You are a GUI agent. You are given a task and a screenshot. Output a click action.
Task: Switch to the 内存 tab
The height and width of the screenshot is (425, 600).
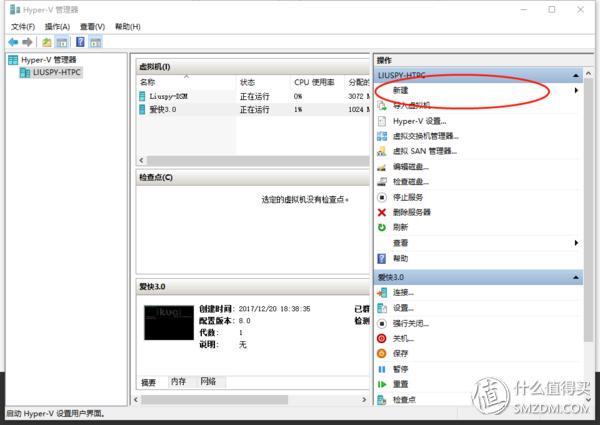click(178, 381)
